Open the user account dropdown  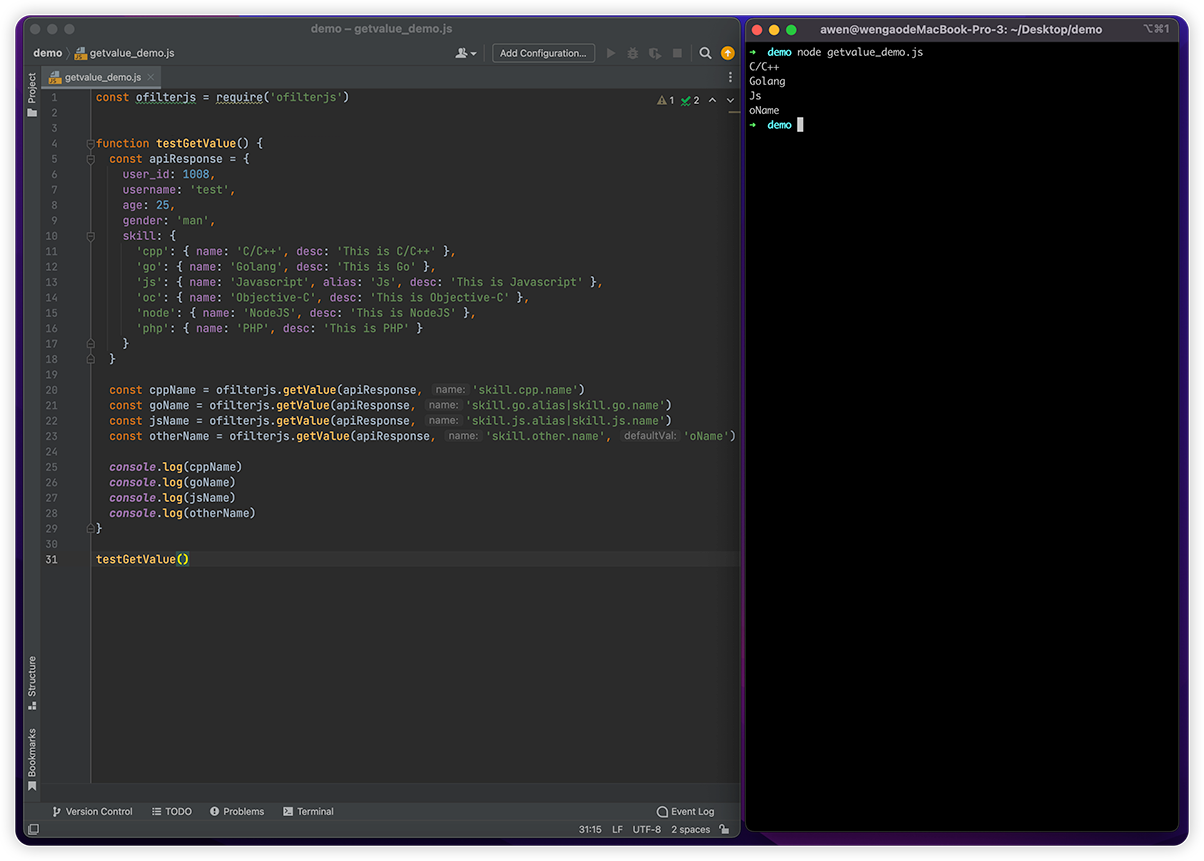click(466, 53)
